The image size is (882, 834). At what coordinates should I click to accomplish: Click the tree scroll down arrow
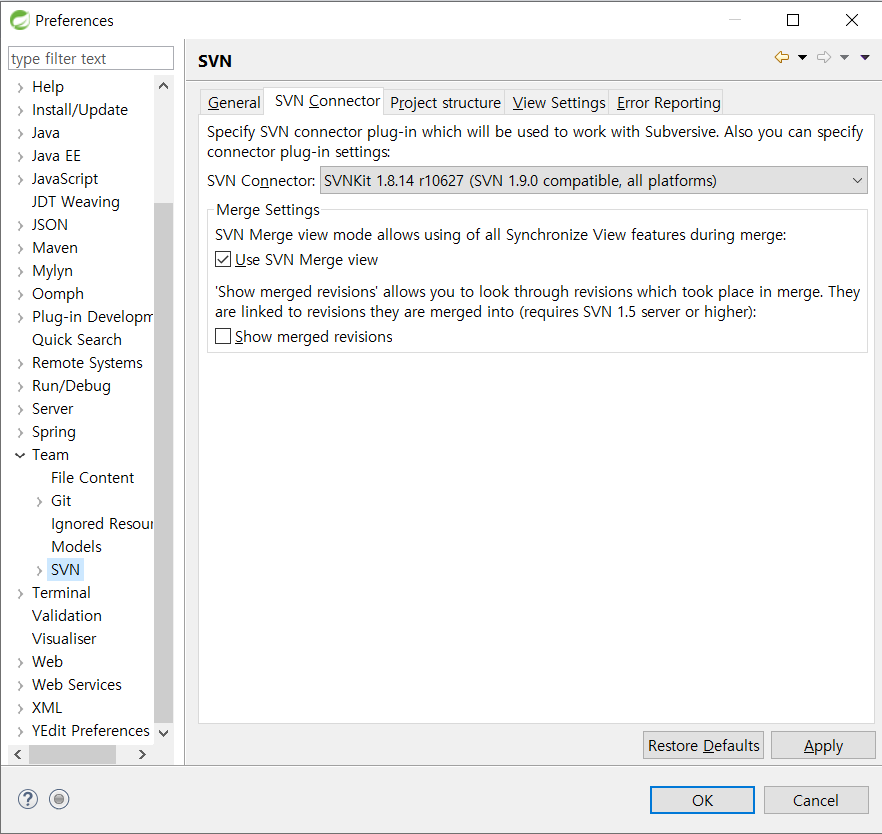point(164,733)
